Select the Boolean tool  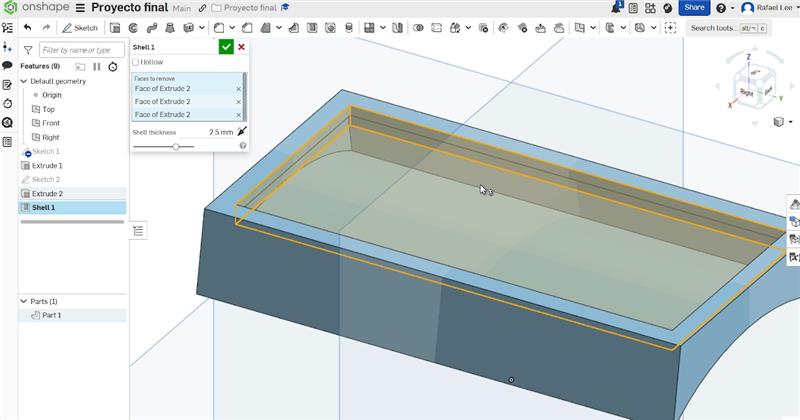[x=418, y=28]
